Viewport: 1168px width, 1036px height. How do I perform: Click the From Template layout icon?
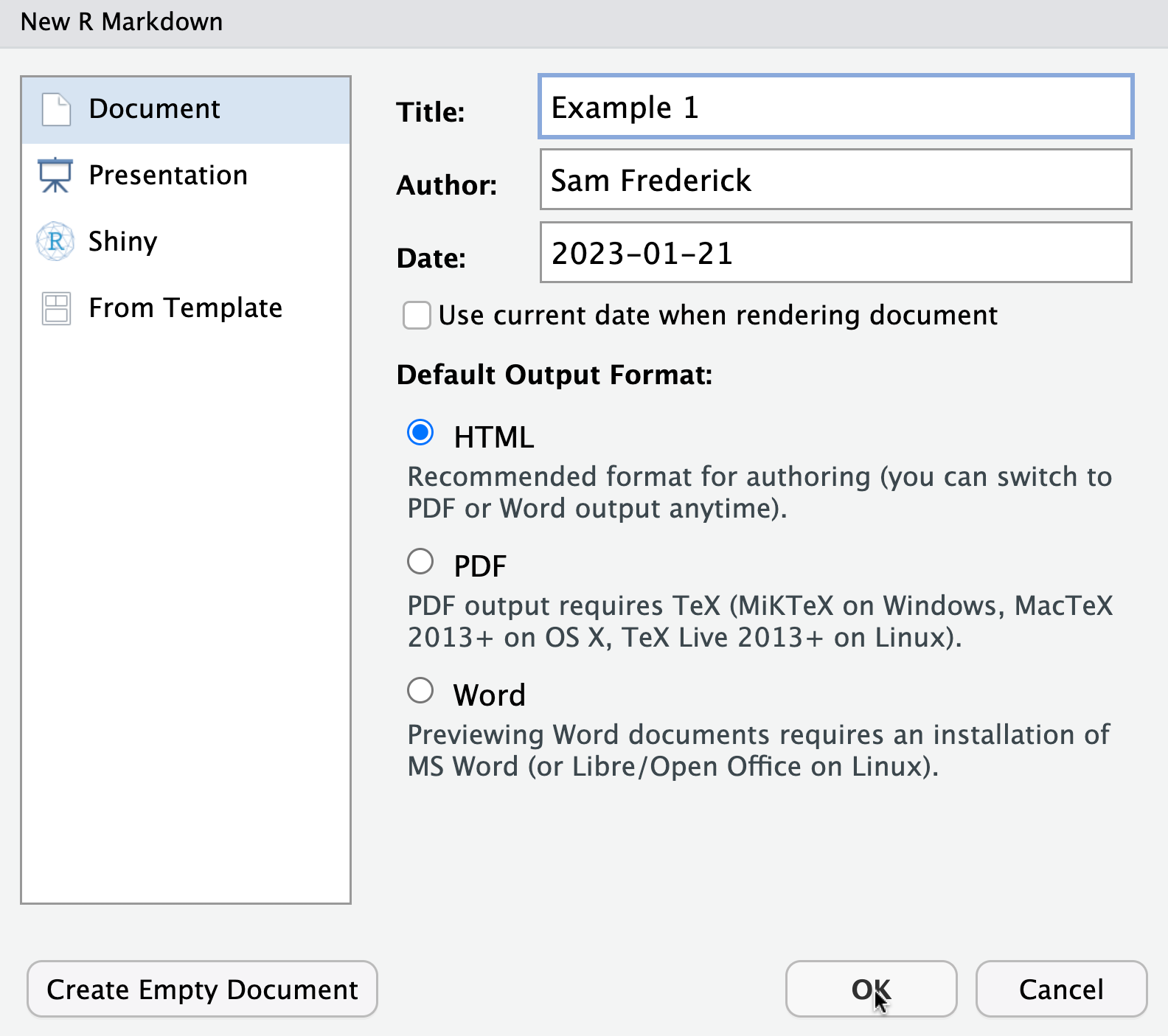(x=56, y=308)
